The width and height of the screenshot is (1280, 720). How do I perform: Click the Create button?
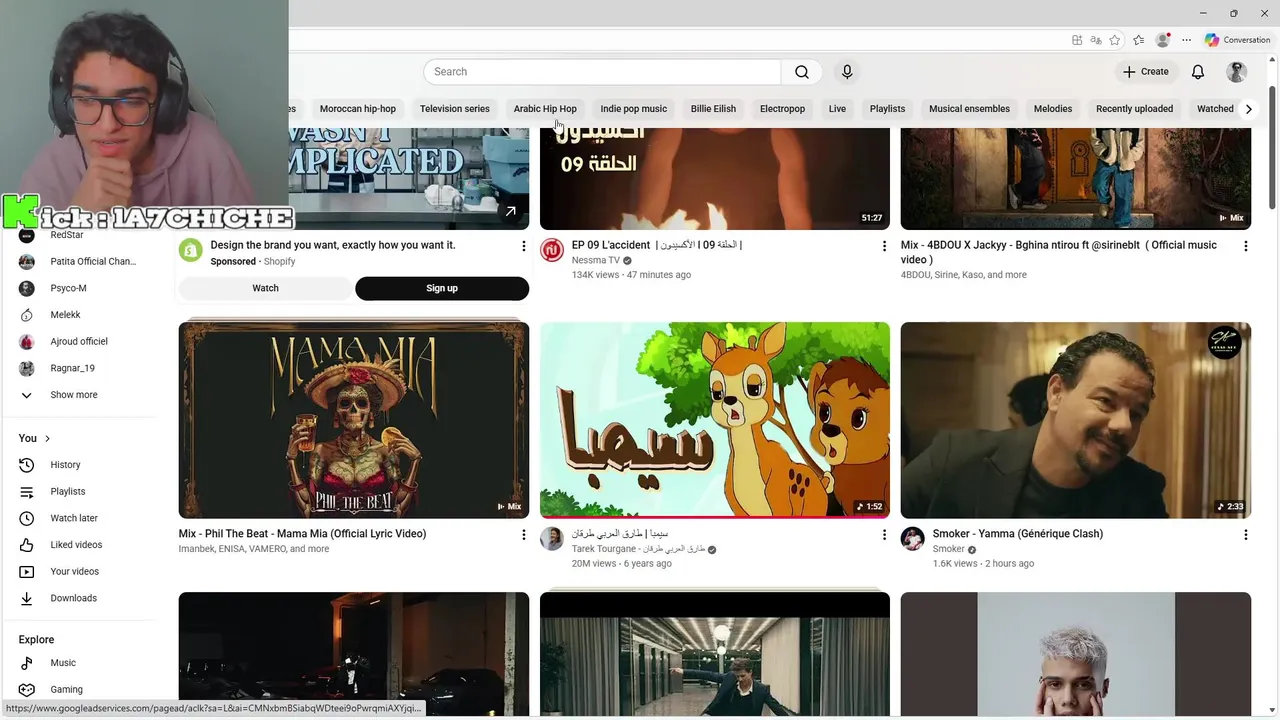(1146, 72)
